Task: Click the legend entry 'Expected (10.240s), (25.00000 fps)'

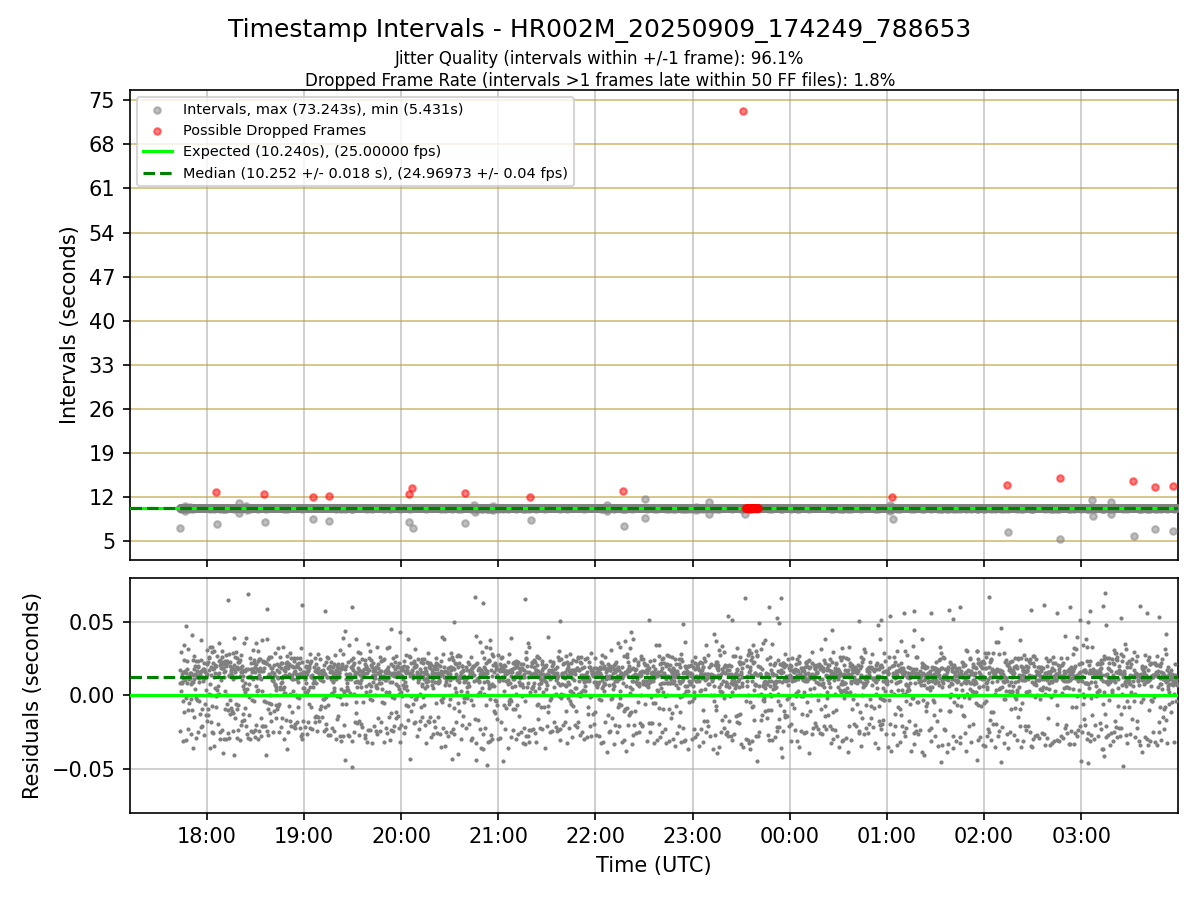Action: [312, 152]
